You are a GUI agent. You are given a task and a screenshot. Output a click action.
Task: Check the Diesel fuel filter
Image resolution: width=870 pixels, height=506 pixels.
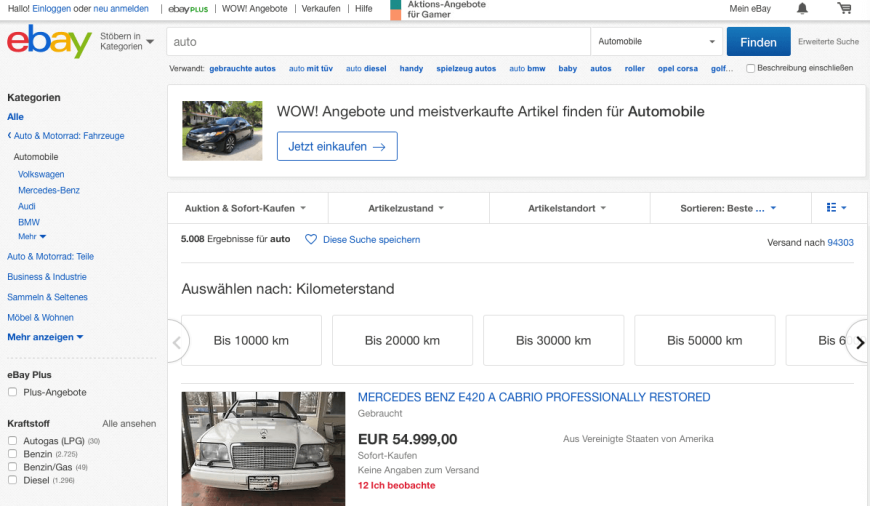tap(12, 480)
